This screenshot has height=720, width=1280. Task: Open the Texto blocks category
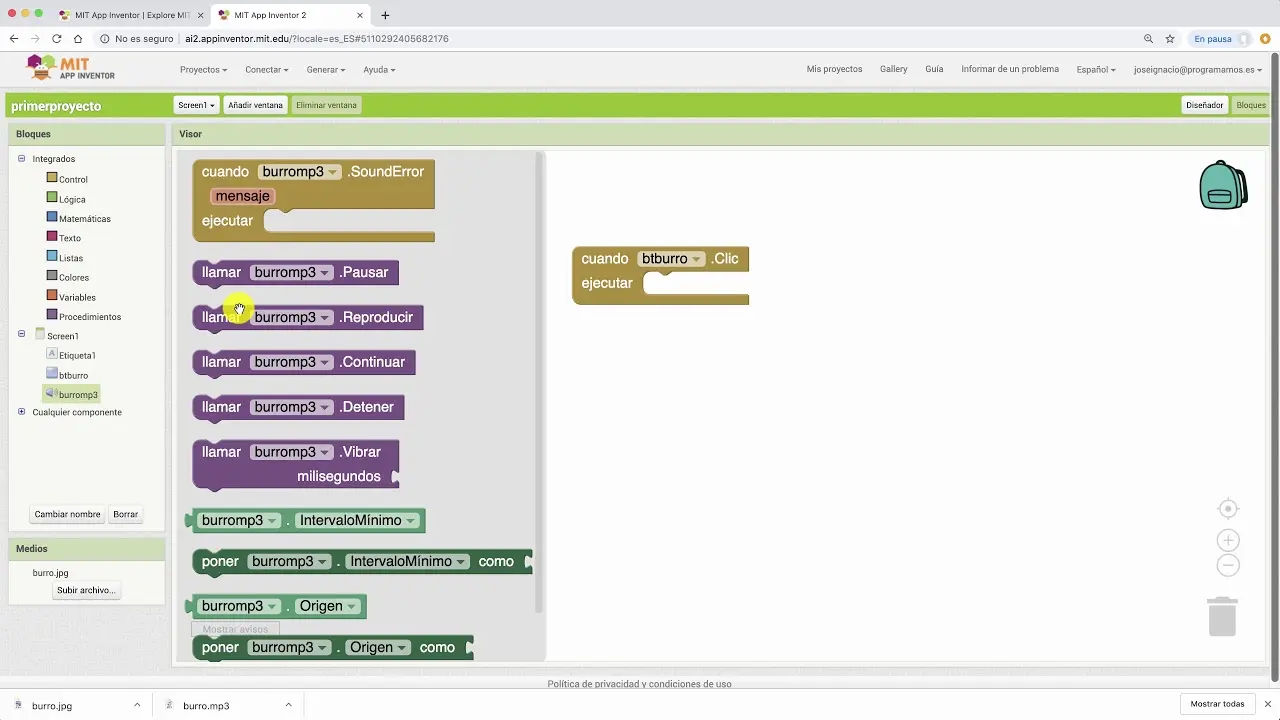(70, 238)
